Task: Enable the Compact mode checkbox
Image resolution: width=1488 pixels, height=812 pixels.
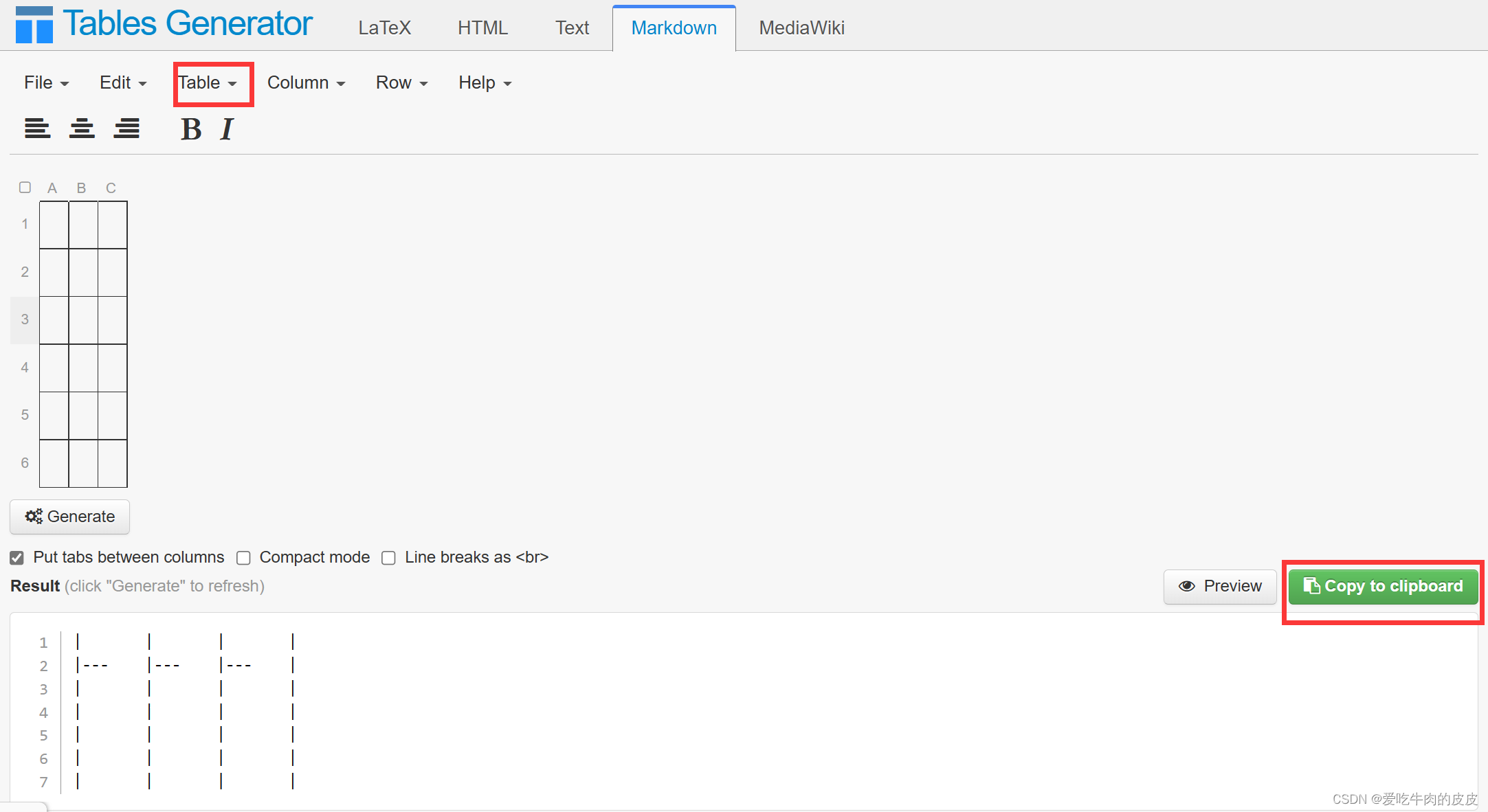Action: pyautogui.click(x=243, y=558)
